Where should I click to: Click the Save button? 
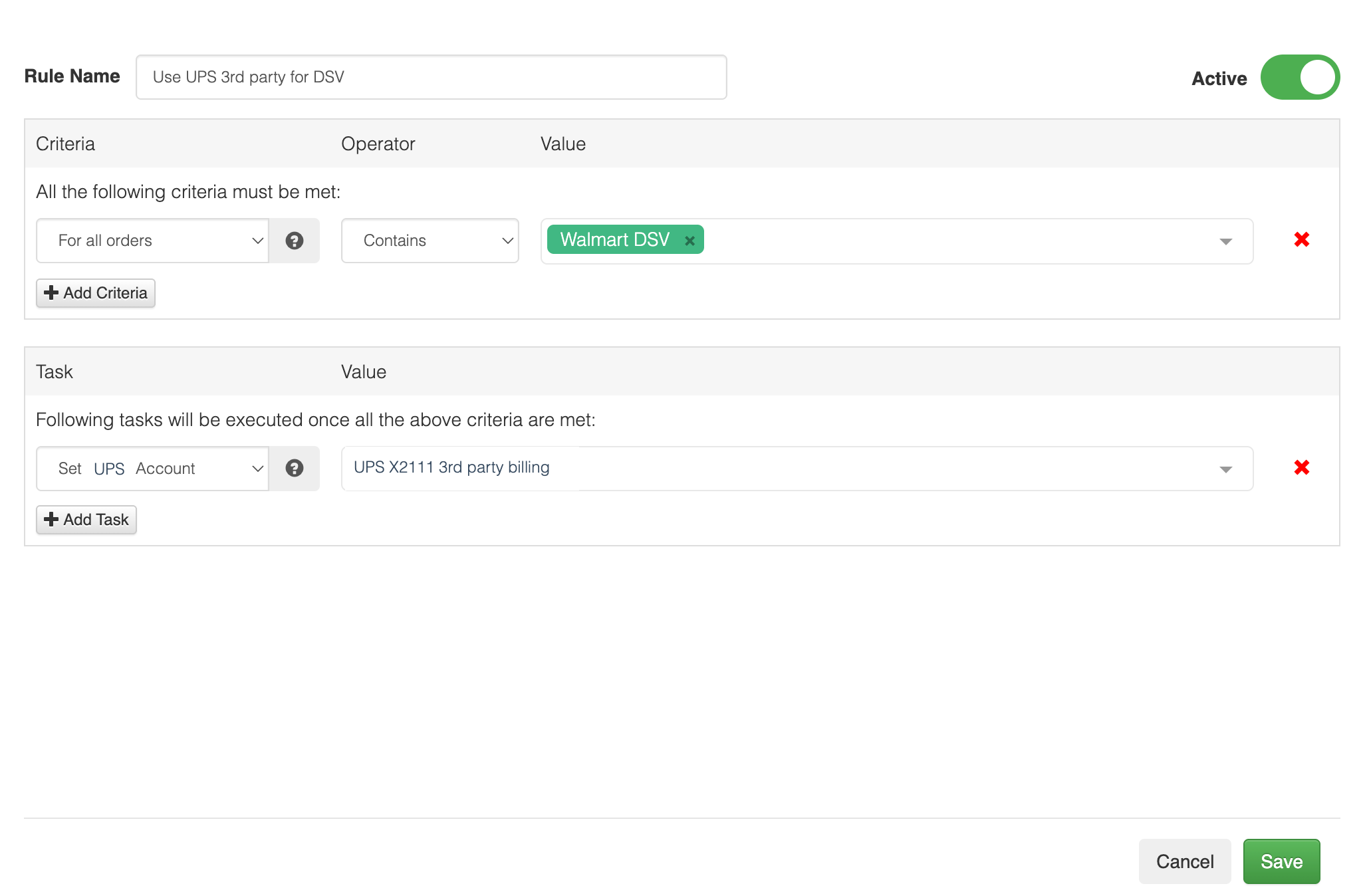point(1281,861)
